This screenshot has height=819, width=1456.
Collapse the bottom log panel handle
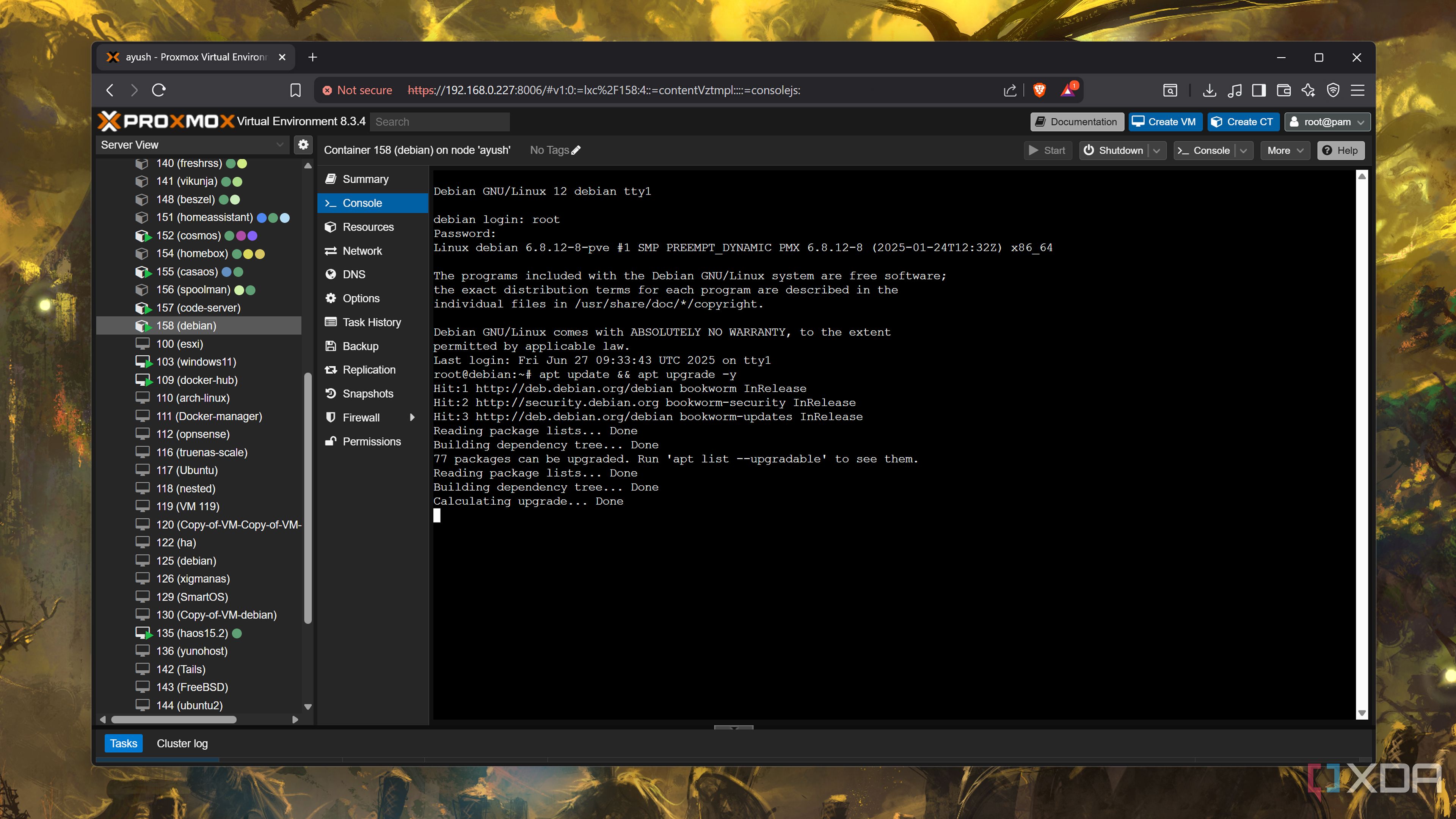[x=734, y=727]
